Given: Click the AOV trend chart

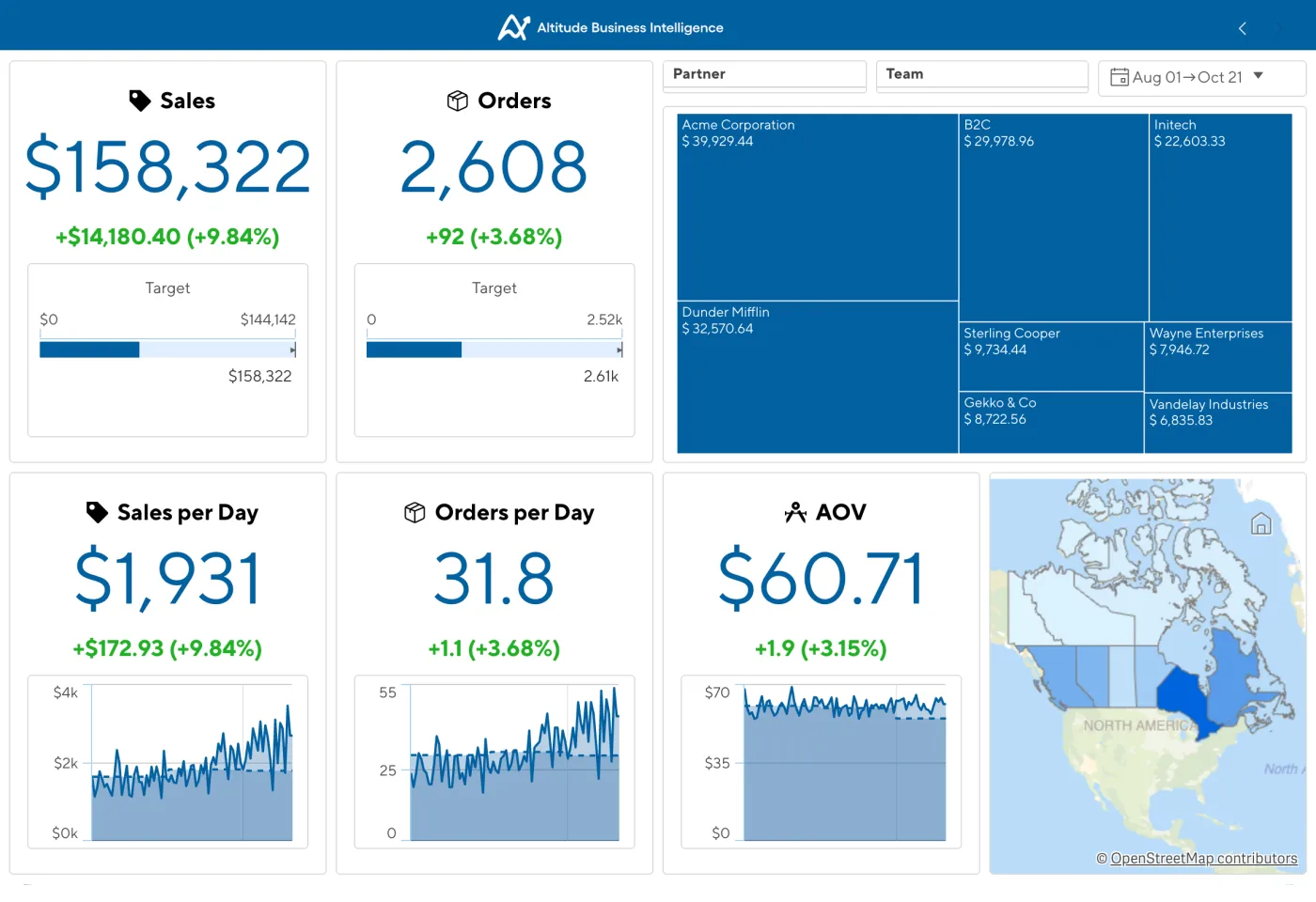Looking at the screenshot, I should coord(845,763).
